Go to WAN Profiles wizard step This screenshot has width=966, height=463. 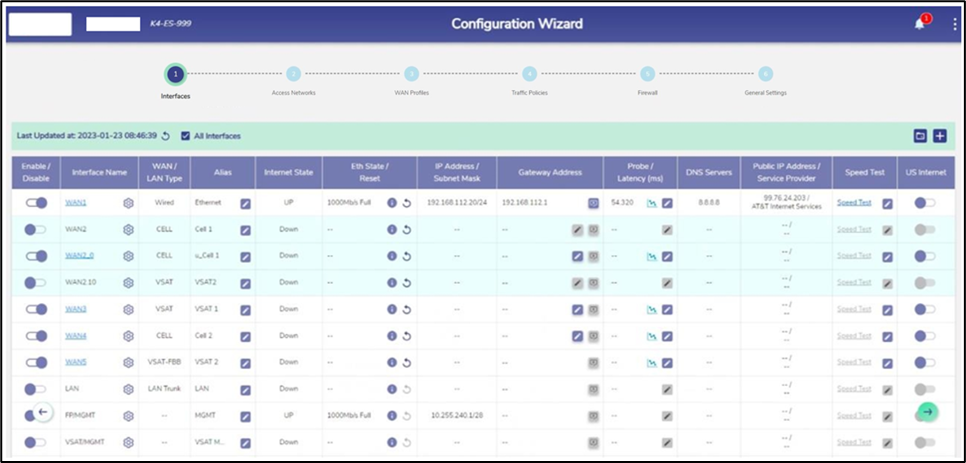tap(411, 74)
